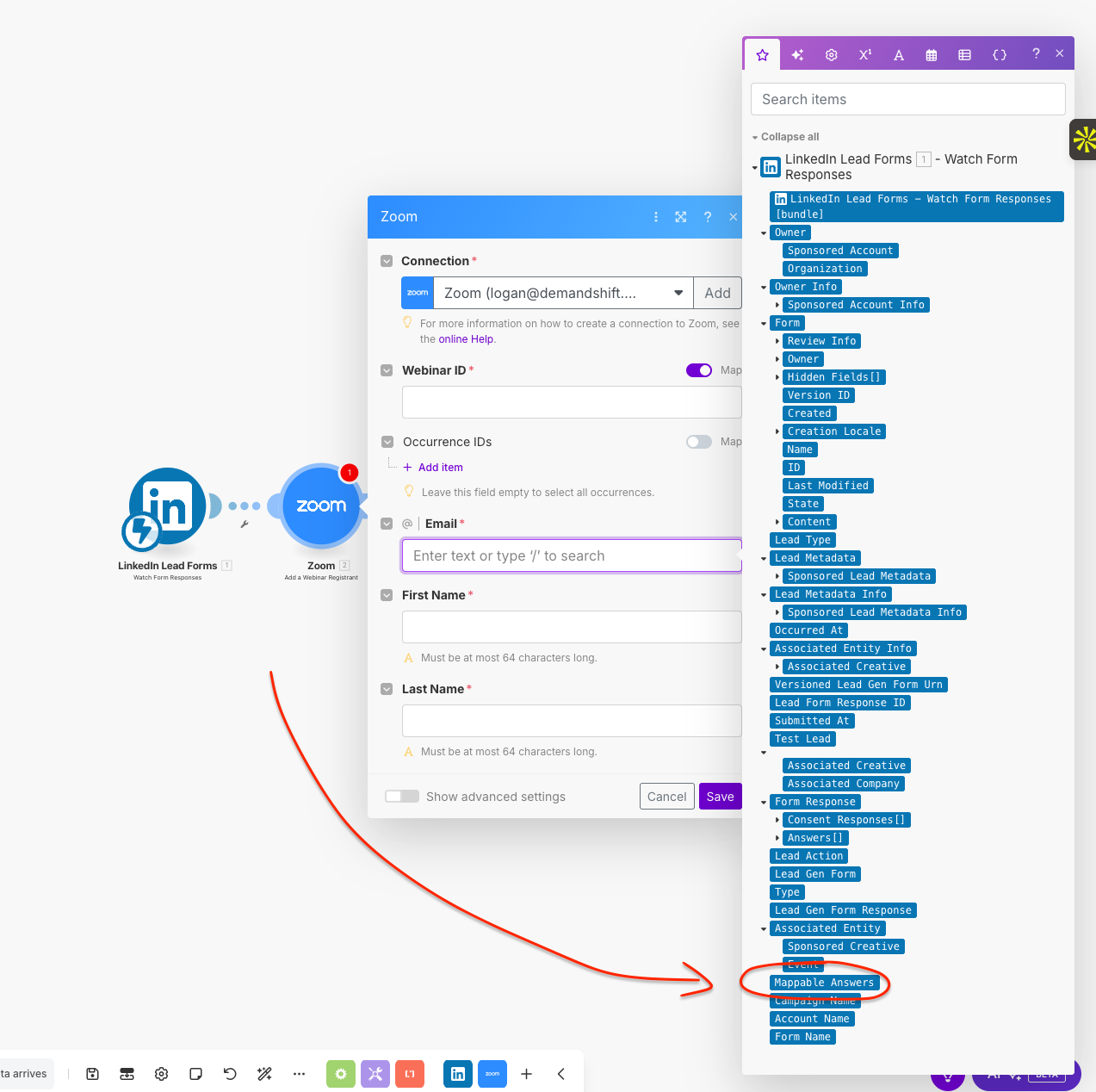Open help for the Zoom module dialog

click(x=708, y=217)
